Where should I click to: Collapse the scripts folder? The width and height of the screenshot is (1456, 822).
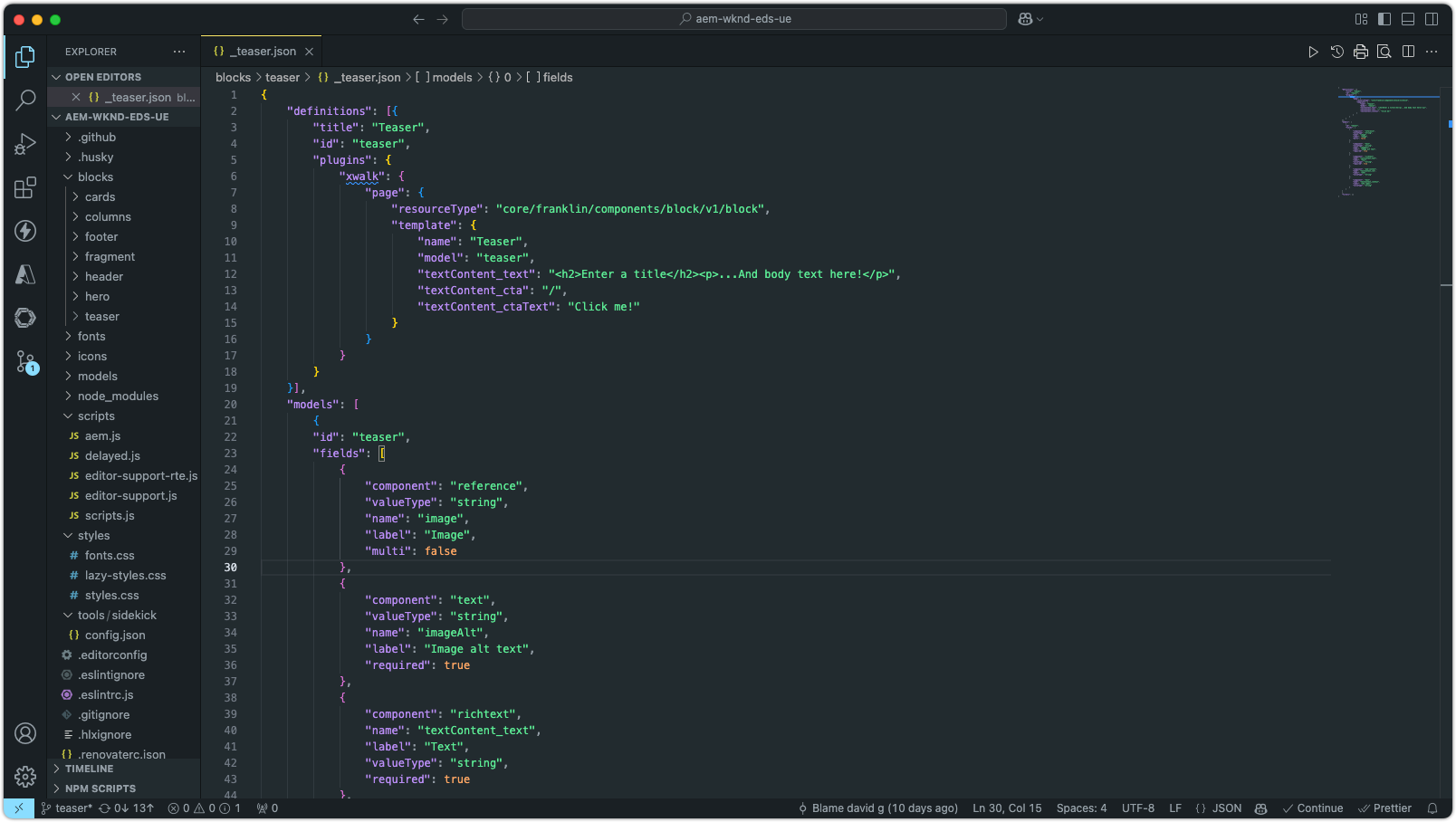click(x=96, y=416)
